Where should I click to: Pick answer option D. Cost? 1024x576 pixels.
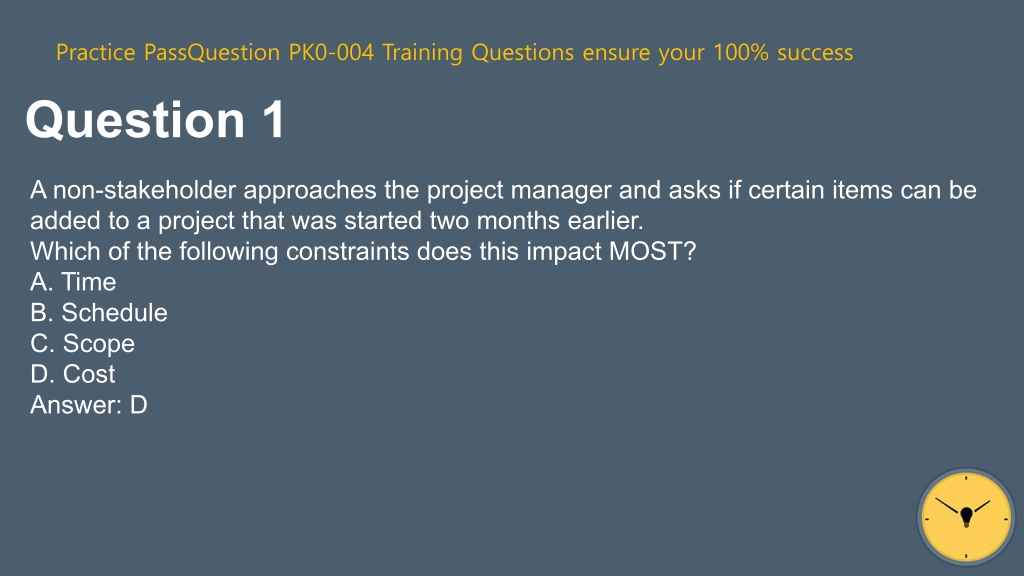pos(72,374)
